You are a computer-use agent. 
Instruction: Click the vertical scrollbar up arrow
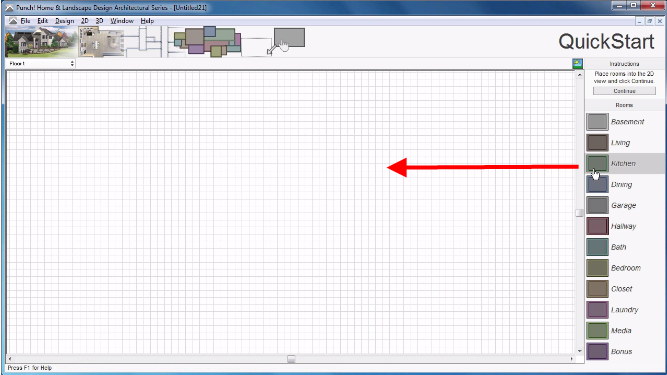[579, 75]
